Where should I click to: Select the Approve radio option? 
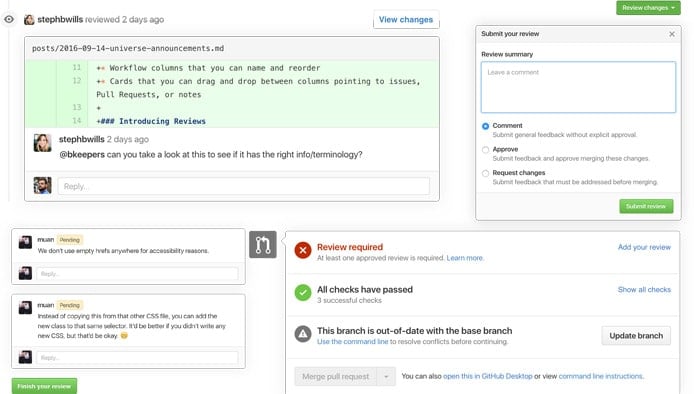tap(485, 150)
